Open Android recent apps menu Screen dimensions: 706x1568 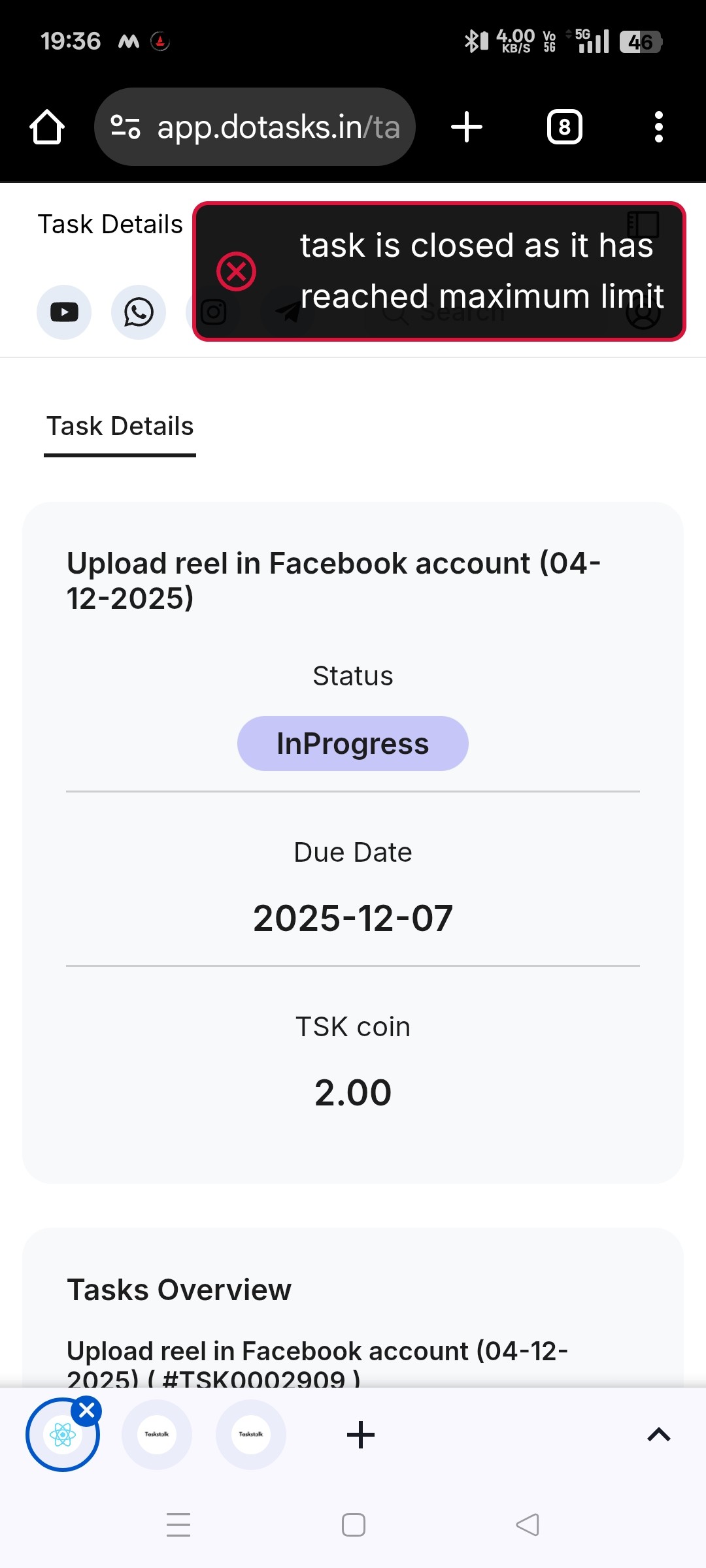[178, 1525]
